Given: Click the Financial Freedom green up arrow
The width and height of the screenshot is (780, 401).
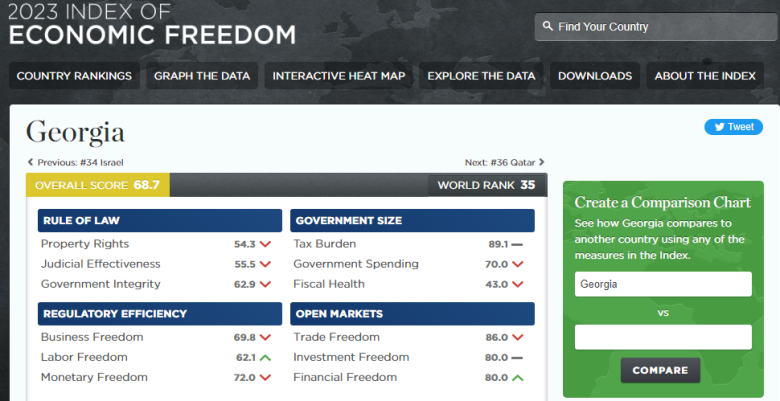Looking at the screenshot, I should (x=518, y=378).
